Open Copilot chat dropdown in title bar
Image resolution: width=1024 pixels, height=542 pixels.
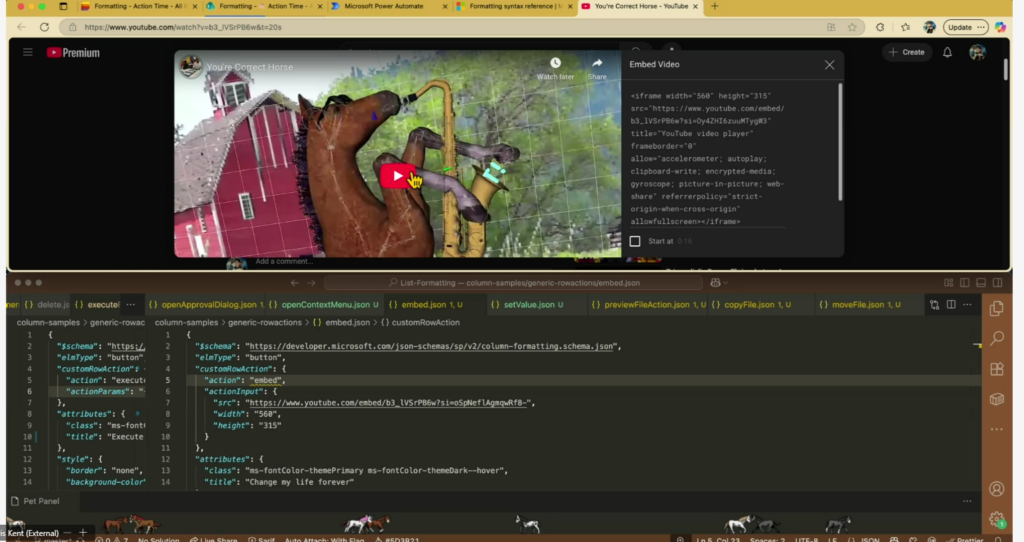[718, 283]
